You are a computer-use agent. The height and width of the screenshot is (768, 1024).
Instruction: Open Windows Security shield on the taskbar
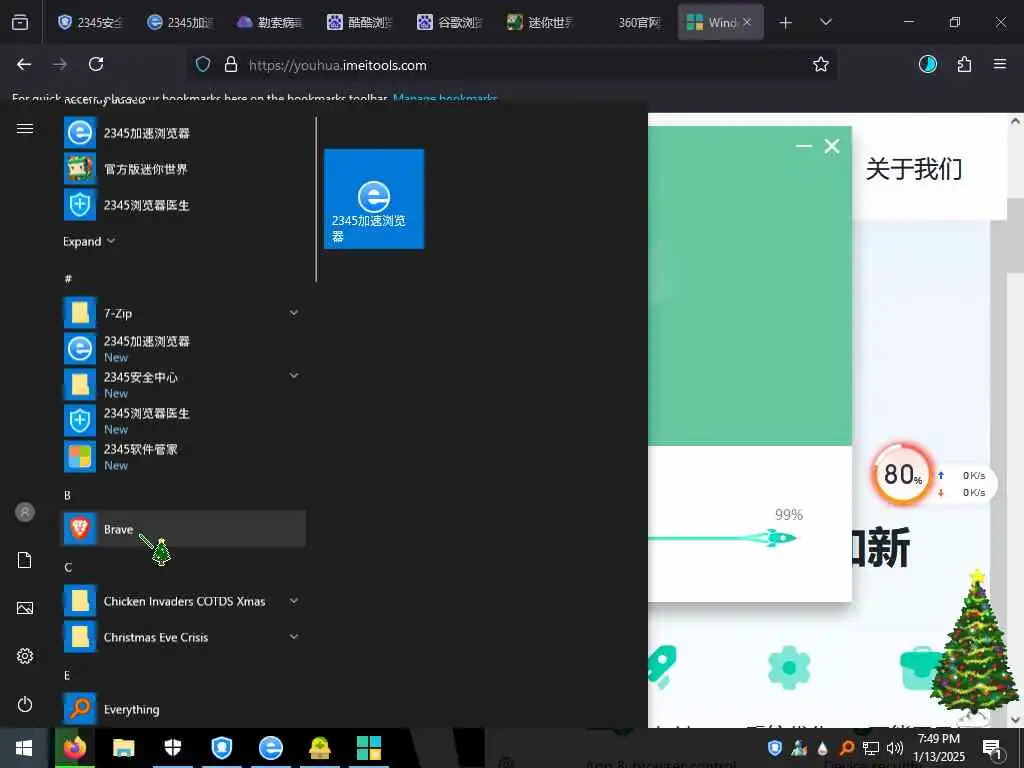pos(172,748)
